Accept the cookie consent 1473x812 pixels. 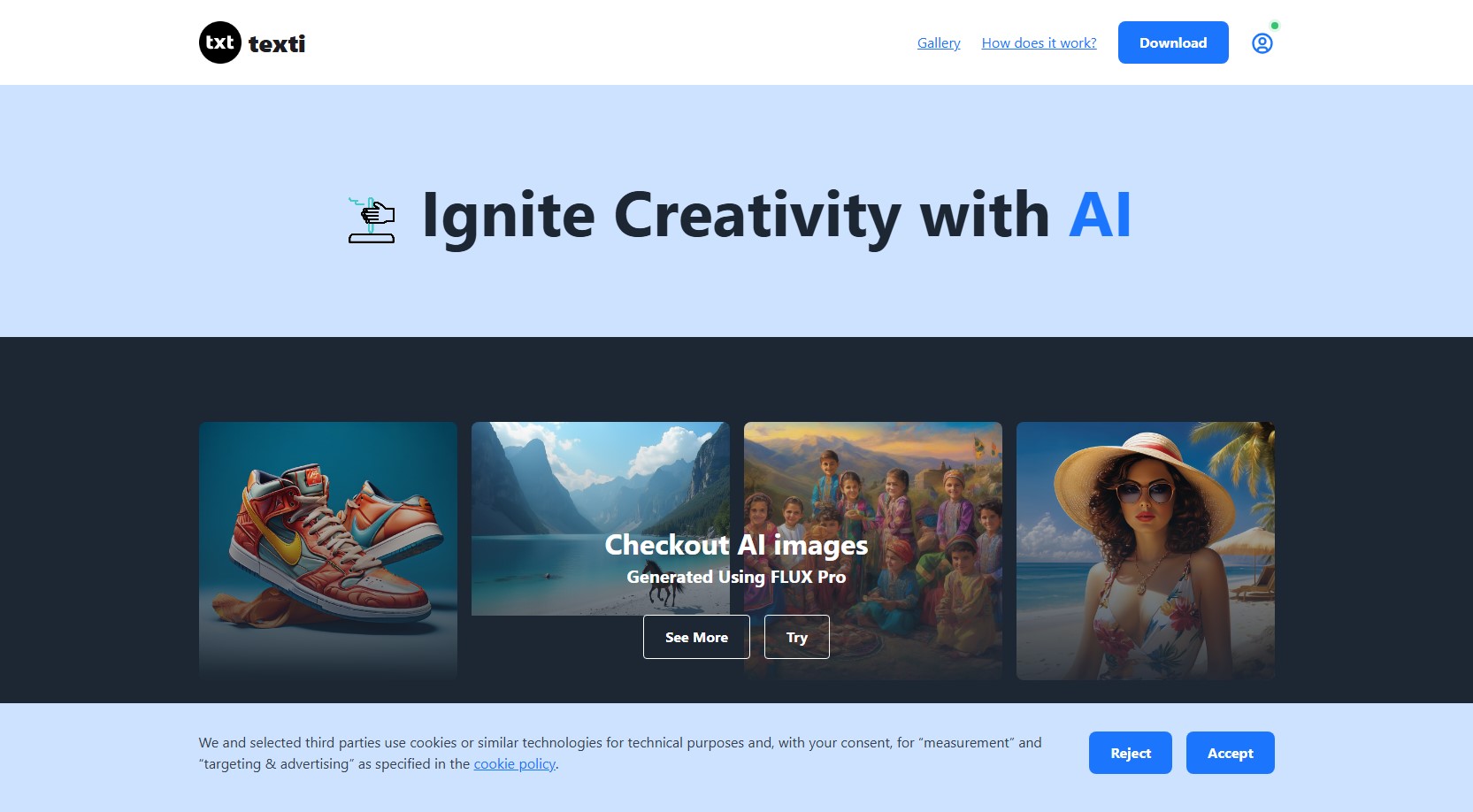(x=1231, y=753)
